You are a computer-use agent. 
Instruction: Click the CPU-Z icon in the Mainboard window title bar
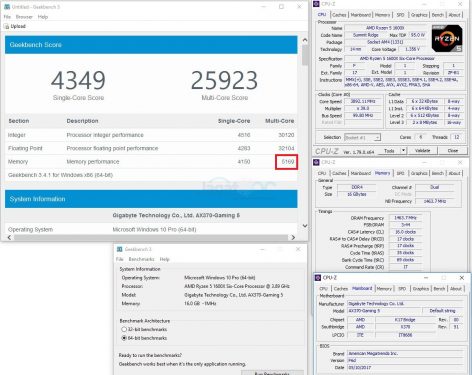318,278
